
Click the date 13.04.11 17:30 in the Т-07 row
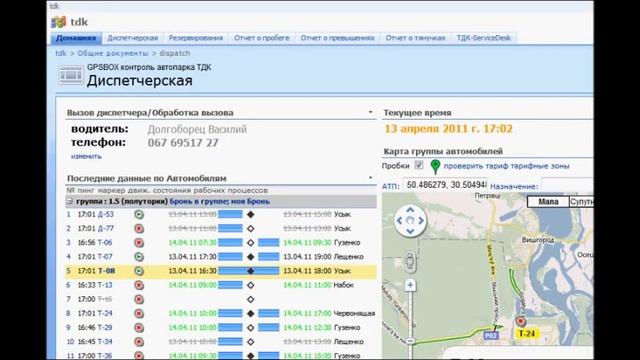click(x=192, y=257)
